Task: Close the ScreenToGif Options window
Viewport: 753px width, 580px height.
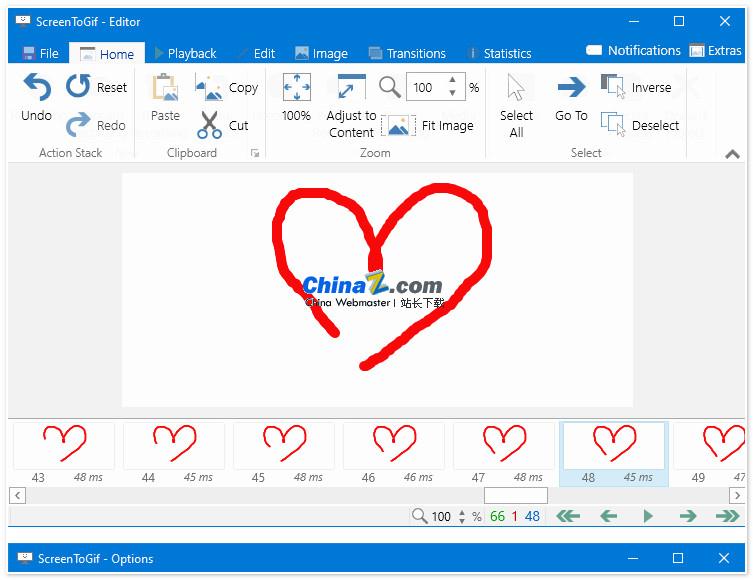Action: pyautogui.click(x=724, y=558)
